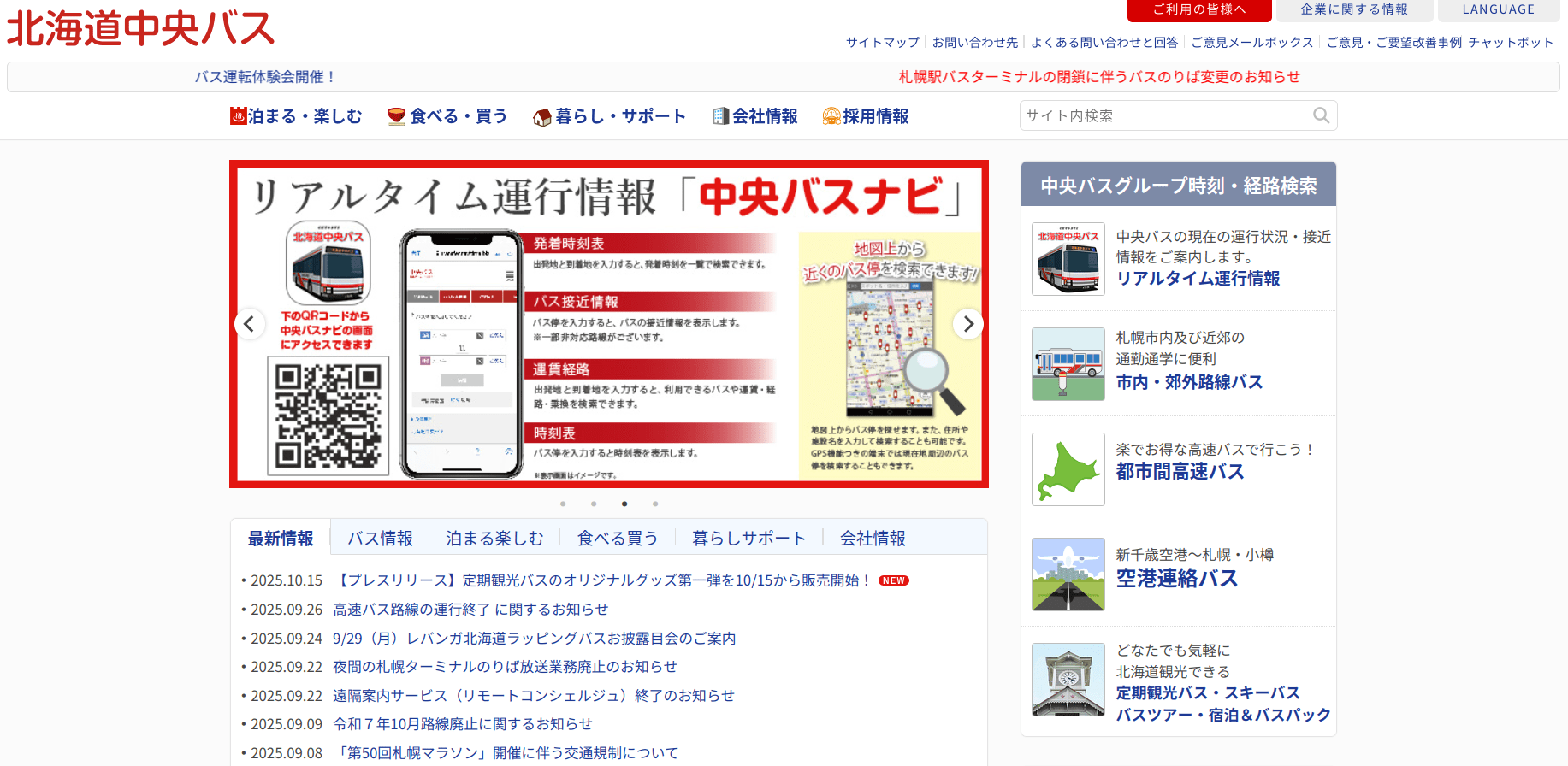Select the airport shuttle bus airplane icon

[1068, 574]
